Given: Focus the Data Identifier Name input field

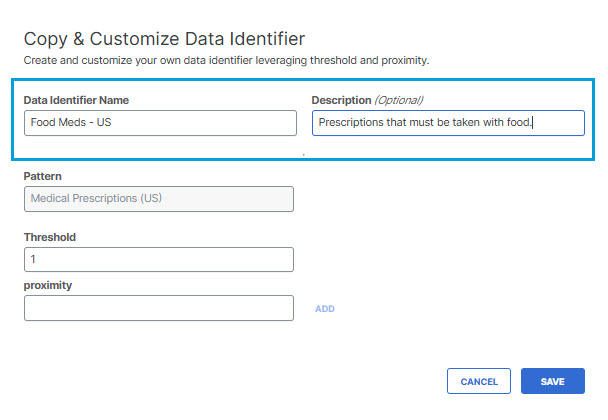Looking at the screenshot, I should pyautogui.click(x=160, y=123).
